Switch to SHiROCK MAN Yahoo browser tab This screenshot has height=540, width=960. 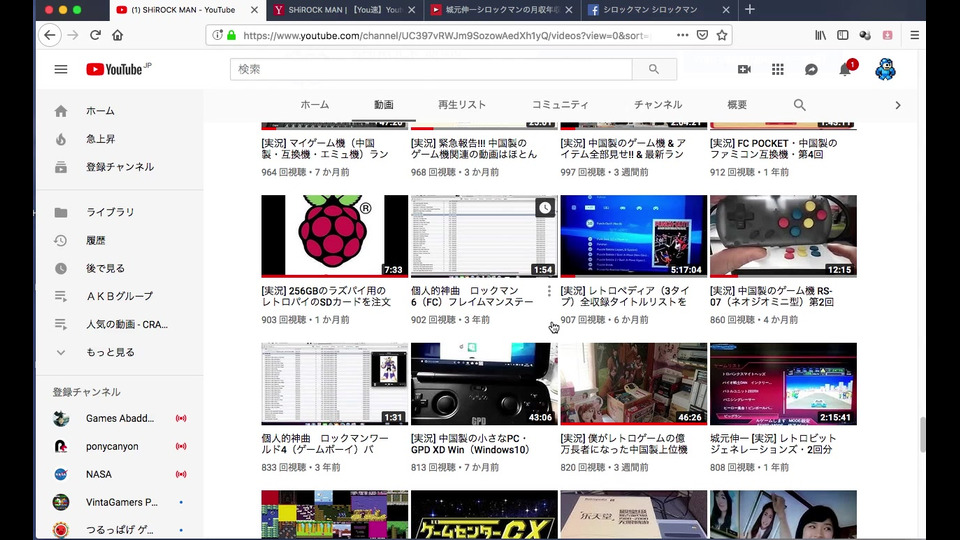[x=345, y=10]
